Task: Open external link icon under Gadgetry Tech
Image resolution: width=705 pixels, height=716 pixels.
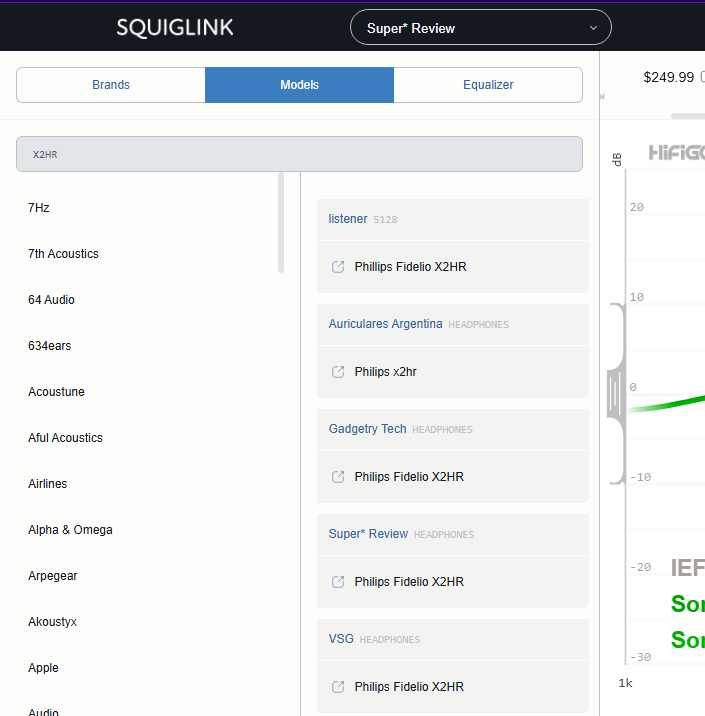Action: pyautogui.click(x=338, y=477)
